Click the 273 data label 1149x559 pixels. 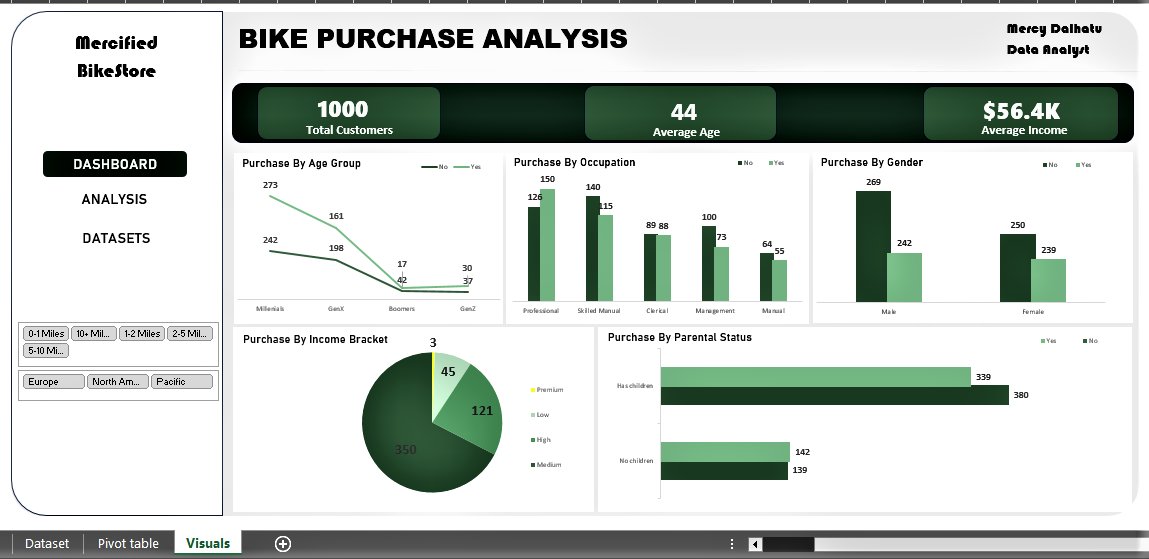pos(270,185)
